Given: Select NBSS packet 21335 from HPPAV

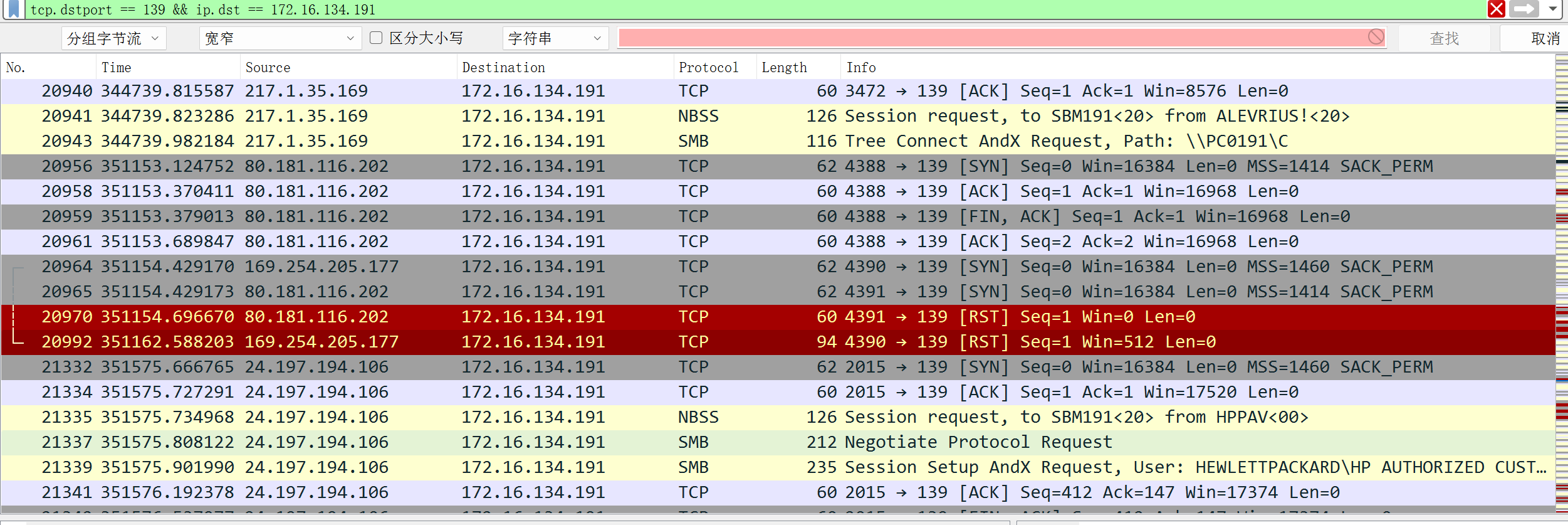Looking at the screenshot, I should pyautogui.click(x=778, y=417).
